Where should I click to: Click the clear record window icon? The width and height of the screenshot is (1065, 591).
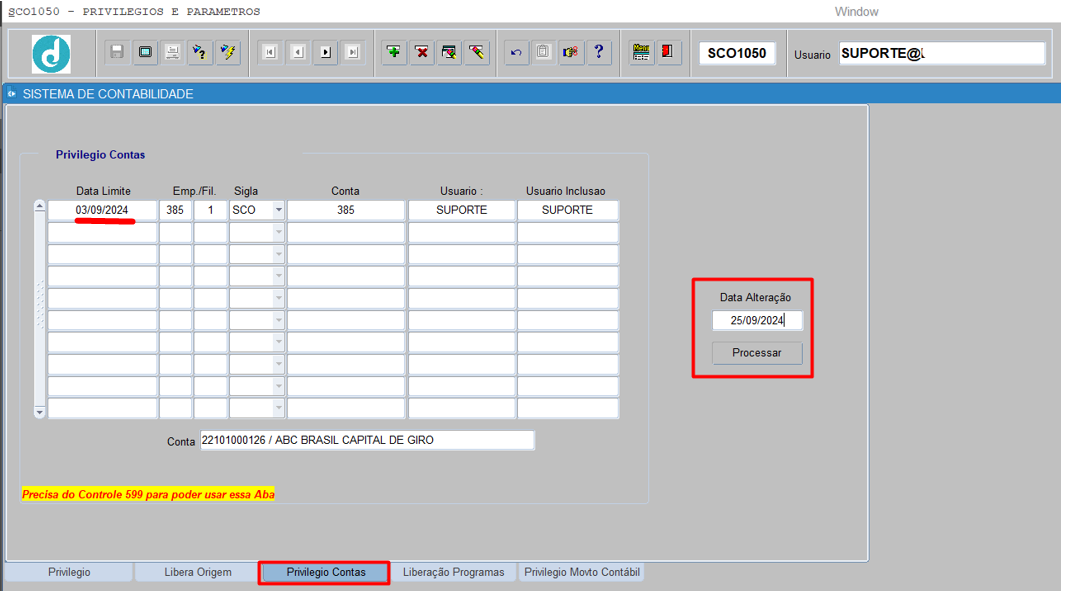point(449,52)
